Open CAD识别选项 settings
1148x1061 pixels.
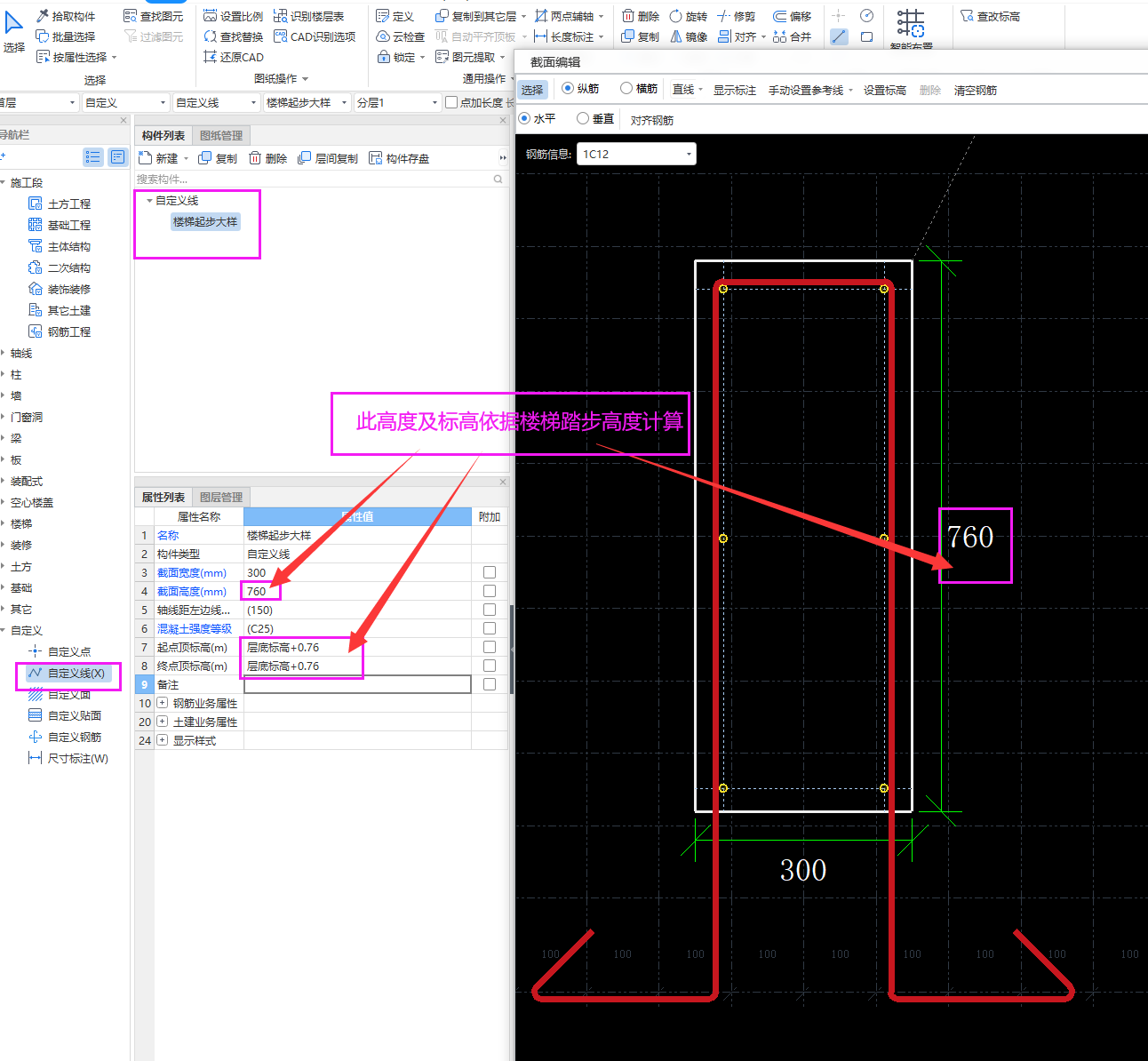[315, 36]
